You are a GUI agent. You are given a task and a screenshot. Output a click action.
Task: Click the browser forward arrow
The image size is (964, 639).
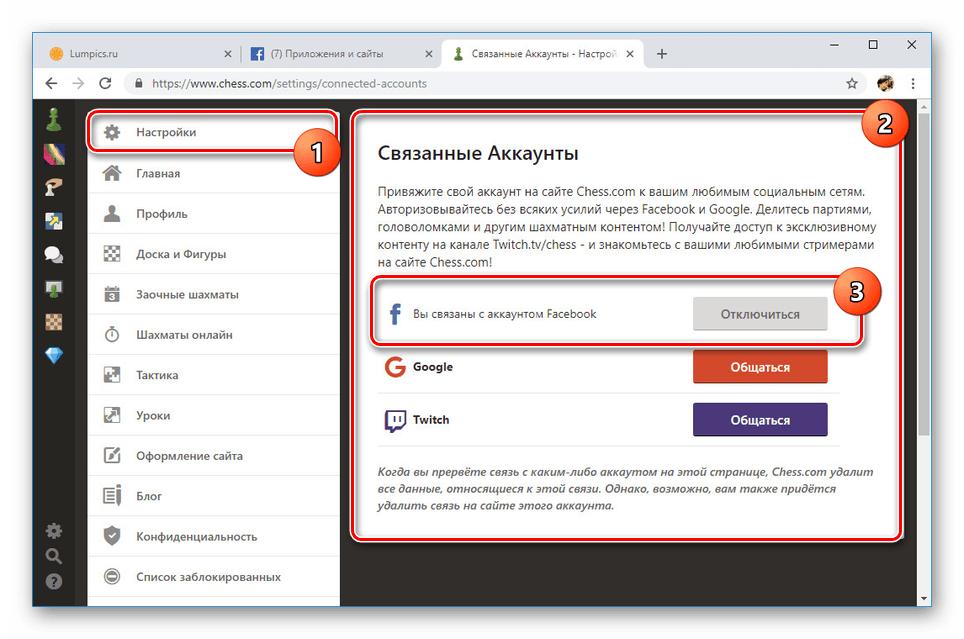click(78, 84)
